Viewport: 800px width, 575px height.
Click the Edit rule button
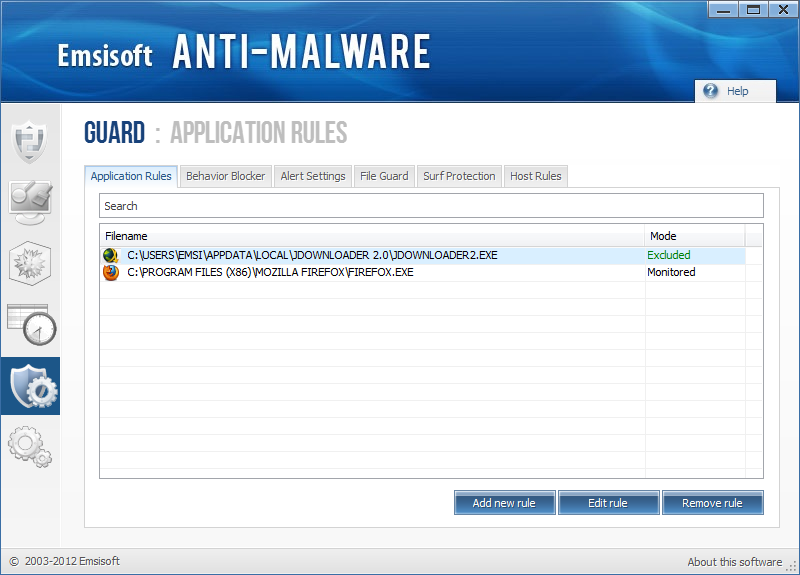click(608, 503)
